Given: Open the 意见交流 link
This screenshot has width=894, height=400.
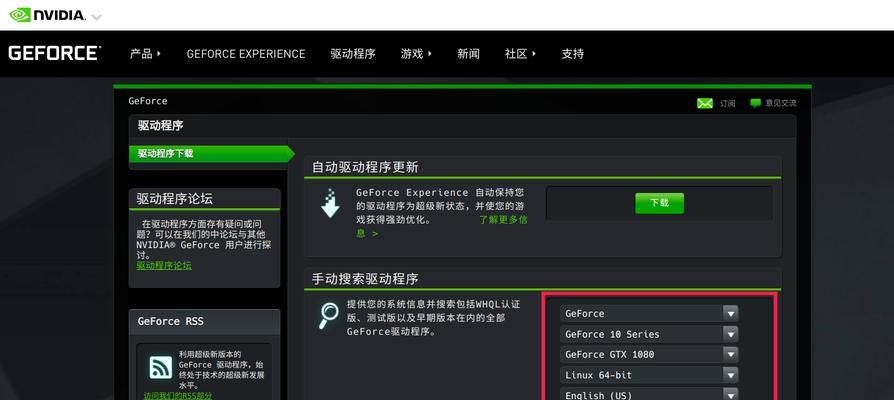Looking at the screenshot, I should click(781, 103).
